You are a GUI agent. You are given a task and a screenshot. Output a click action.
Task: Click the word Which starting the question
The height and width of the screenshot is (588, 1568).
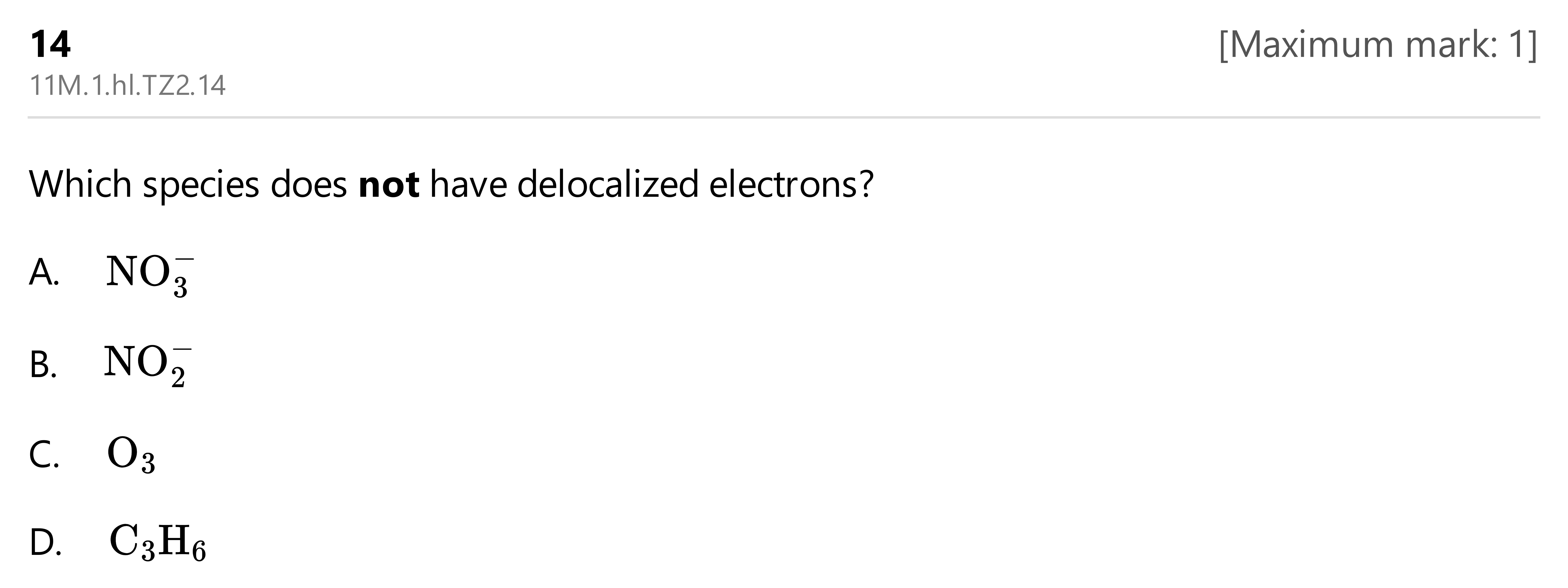80,184
